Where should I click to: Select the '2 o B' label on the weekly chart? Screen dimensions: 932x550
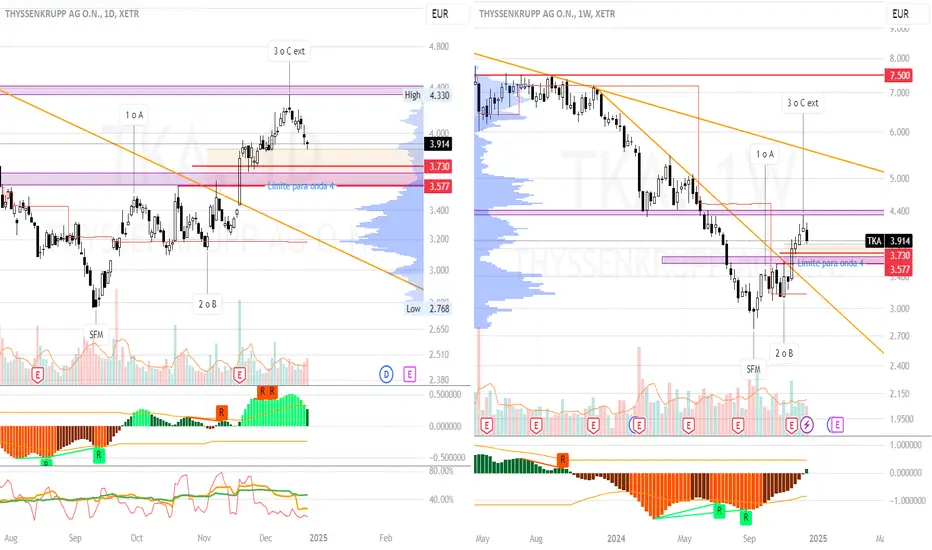coord(783,353)
